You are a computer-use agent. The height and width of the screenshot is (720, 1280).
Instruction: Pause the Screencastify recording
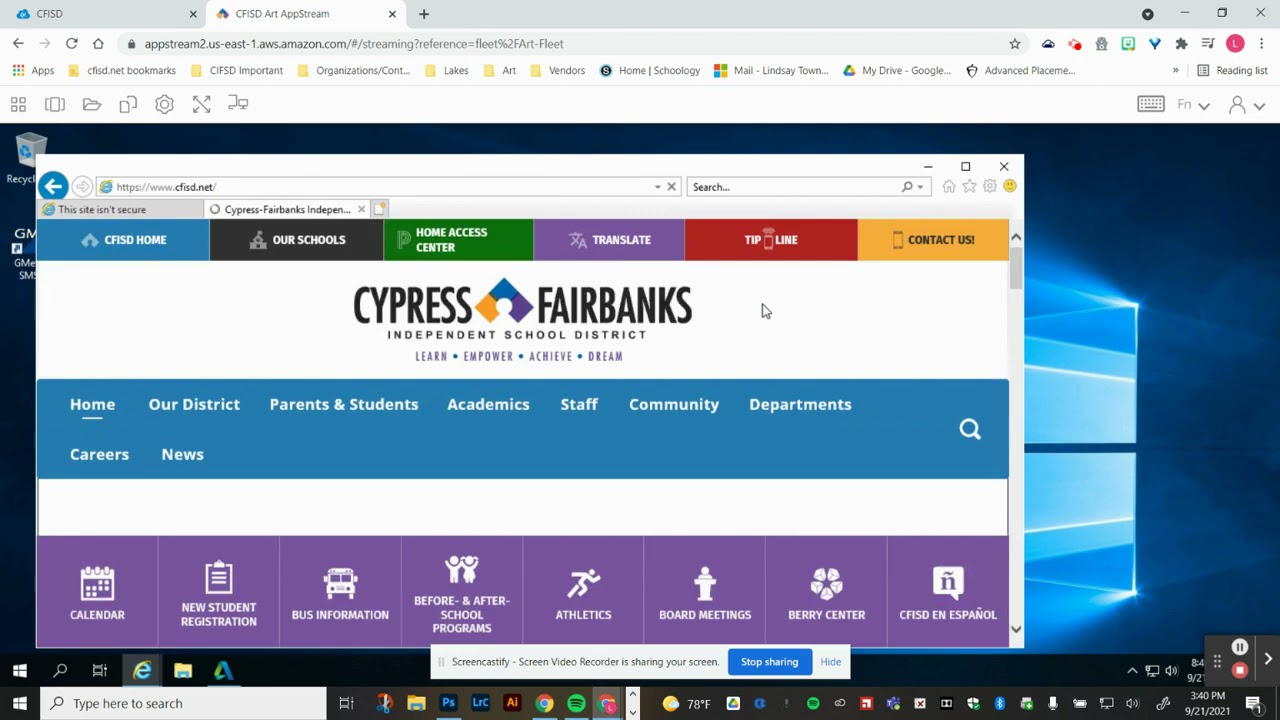(1240, 647)
